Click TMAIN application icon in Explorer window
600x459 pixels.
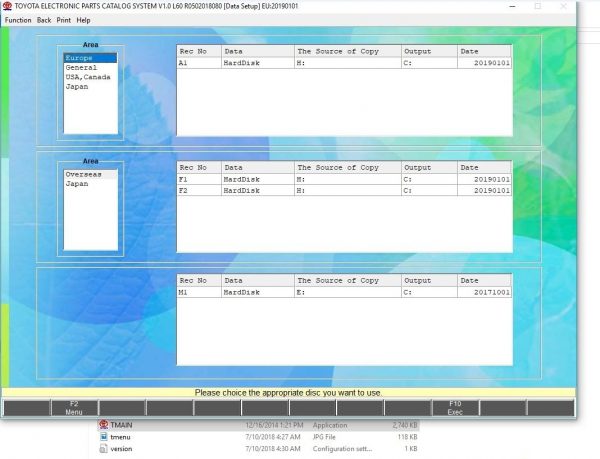[x=103, y=425]
